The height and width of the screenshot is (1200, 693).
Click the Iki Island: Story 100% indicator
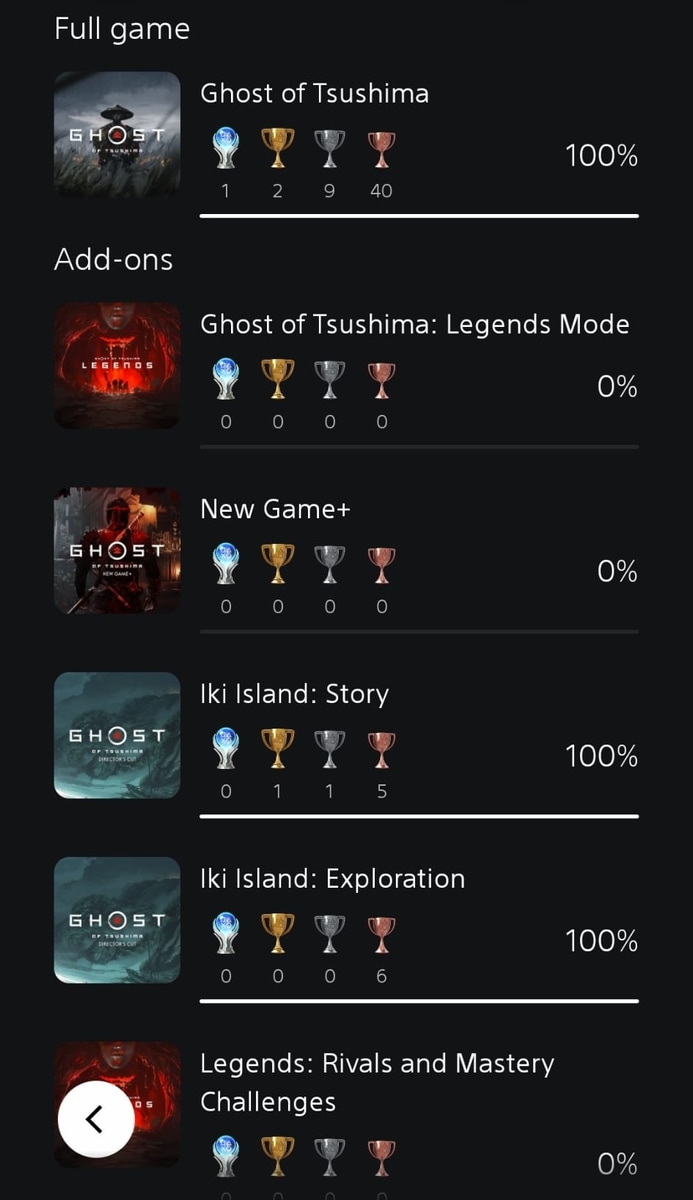[601, 756]
